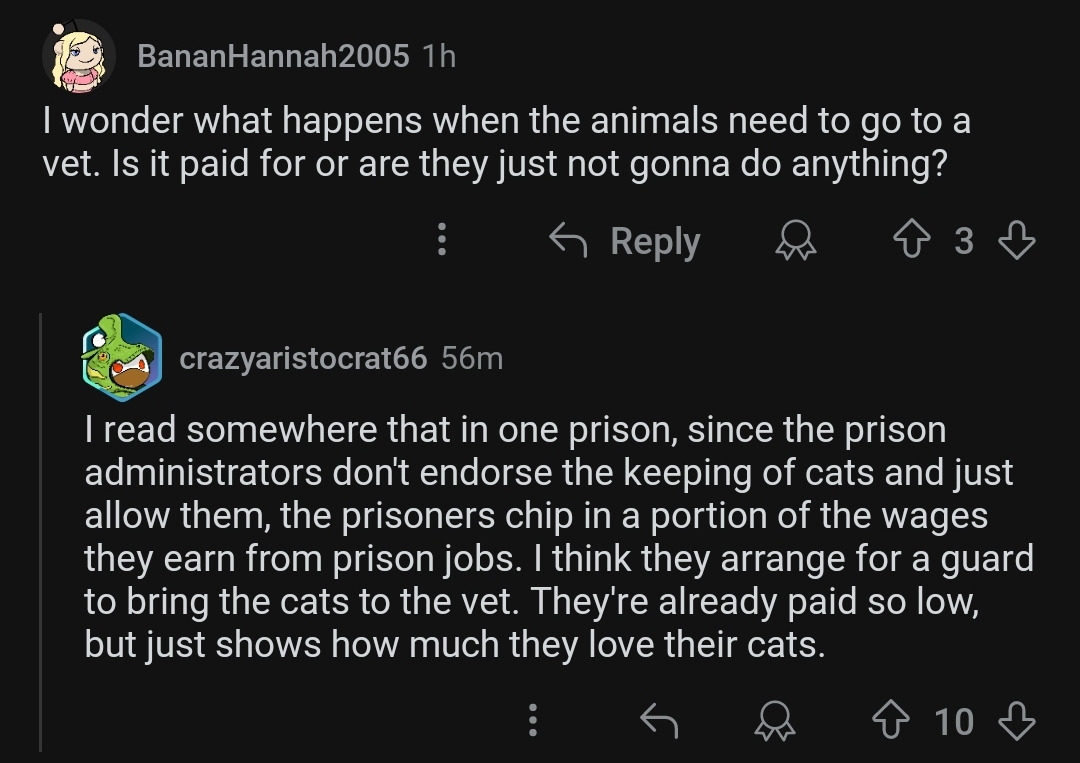Click the vote score 10 on the reply

tap(953, 720)
